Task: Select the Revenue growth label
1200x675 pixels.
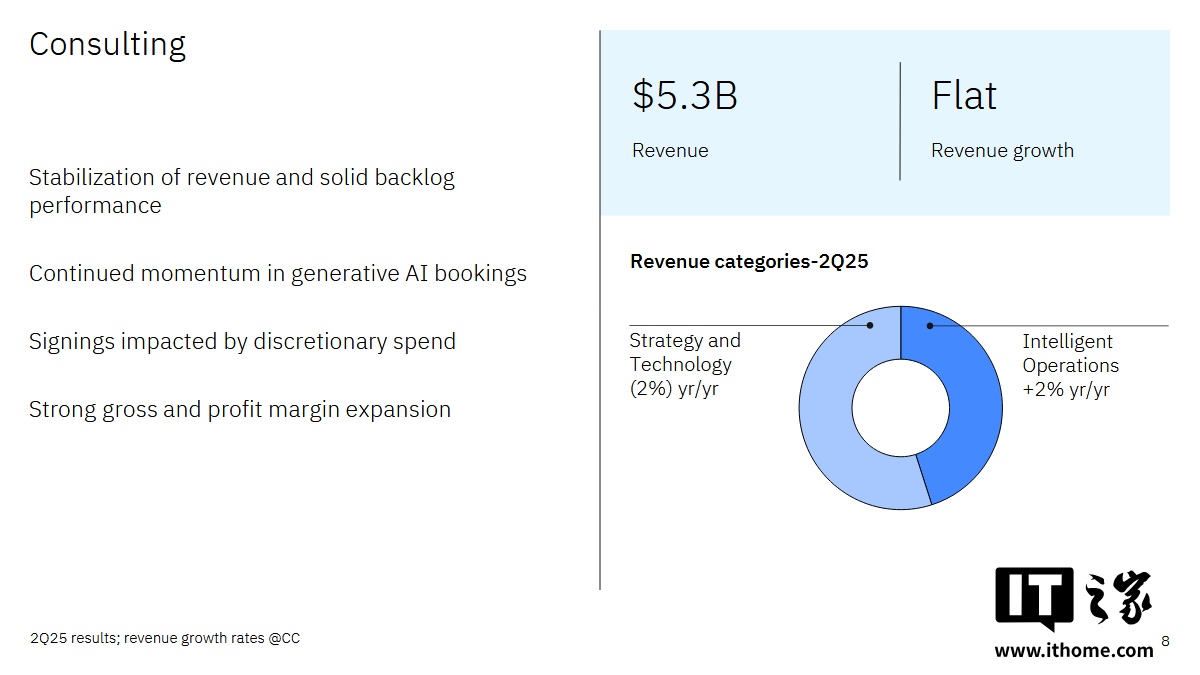Action: point(1002,151)
